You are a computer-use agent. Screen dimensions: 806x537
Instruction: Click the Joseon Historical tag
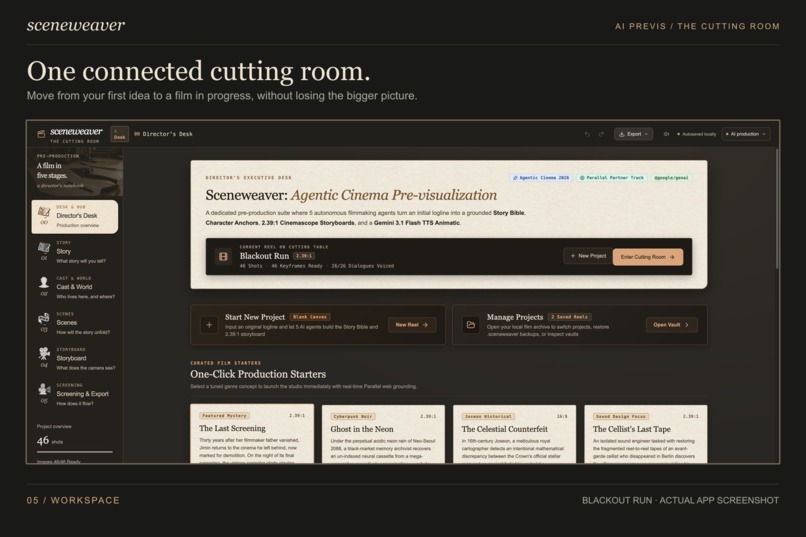[x=488, y=417]
